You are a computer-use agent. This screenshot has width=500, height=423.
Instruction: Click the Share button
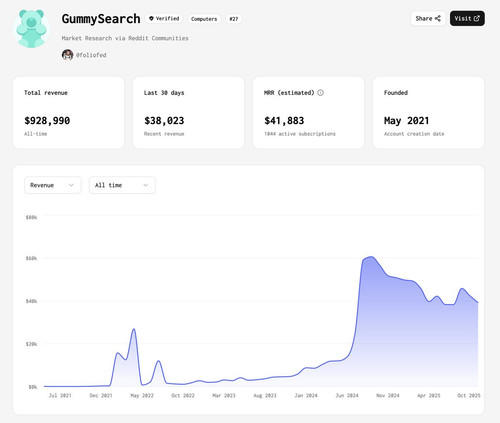coord(428,18)
